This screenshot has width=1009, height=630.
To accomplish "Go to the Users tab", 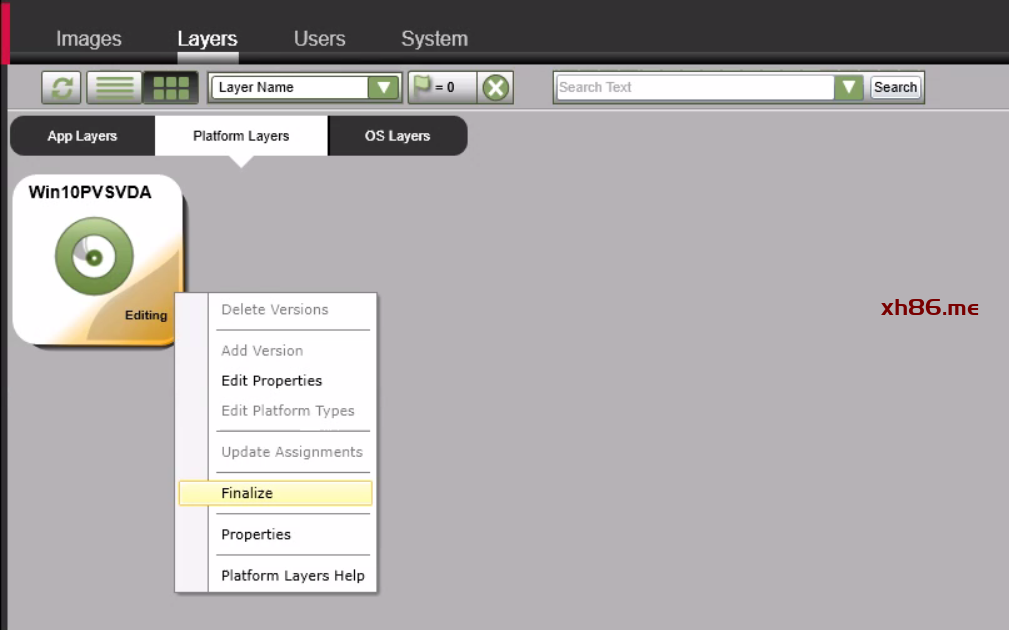I will pos(319,39).
